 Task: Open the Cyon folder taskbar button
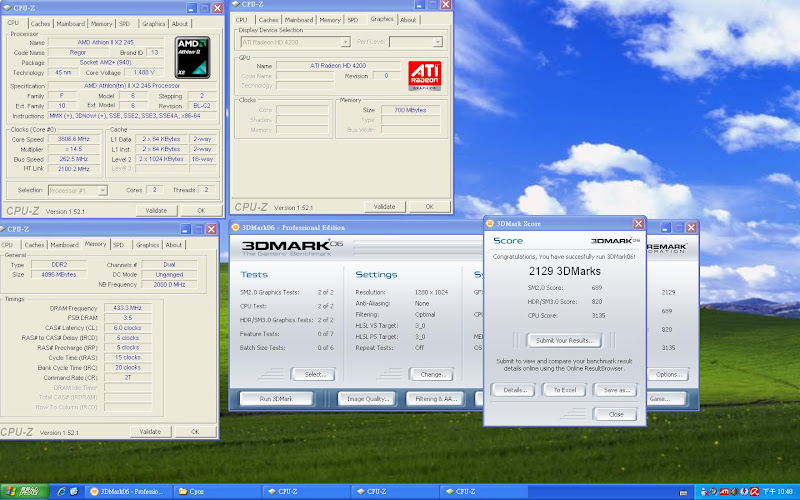[217, 492]
